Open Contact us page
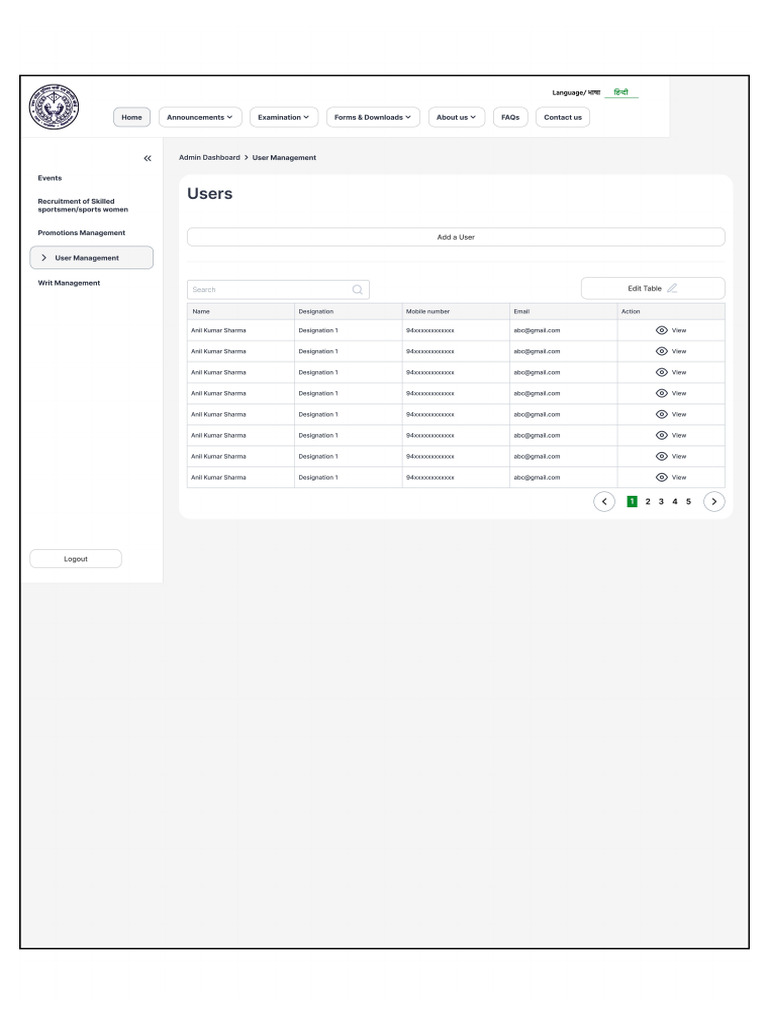768x1024 pixels. pyautogui.click(x=563, y=117)
